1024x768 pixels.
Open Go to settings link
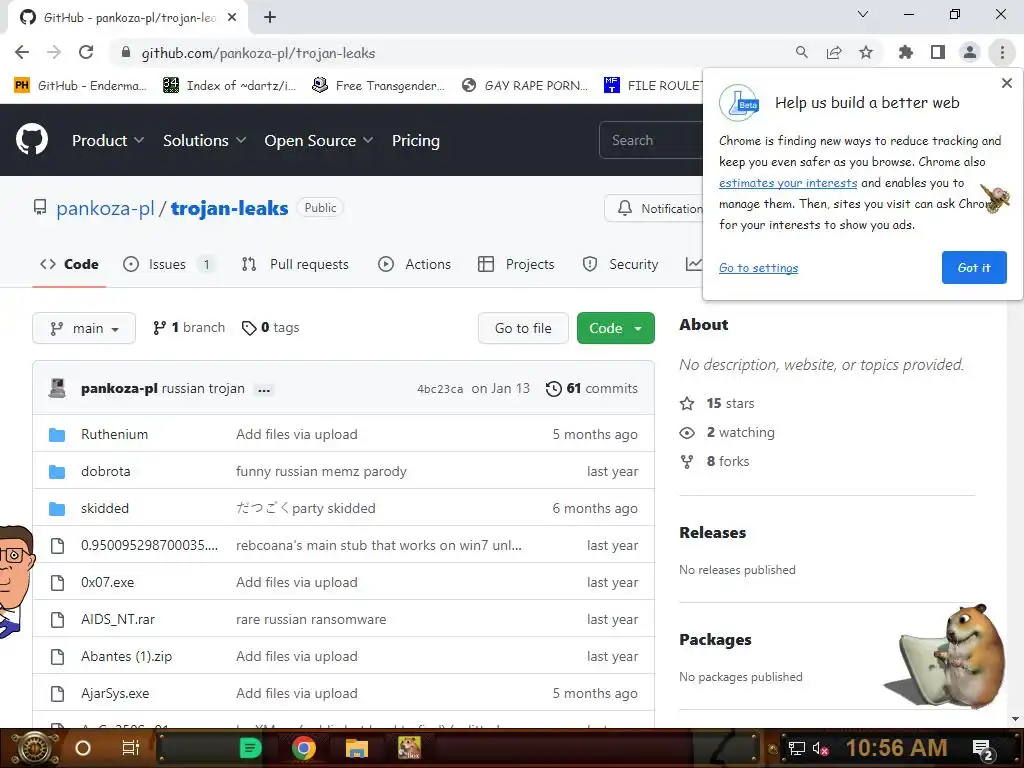tap(758, 268)
